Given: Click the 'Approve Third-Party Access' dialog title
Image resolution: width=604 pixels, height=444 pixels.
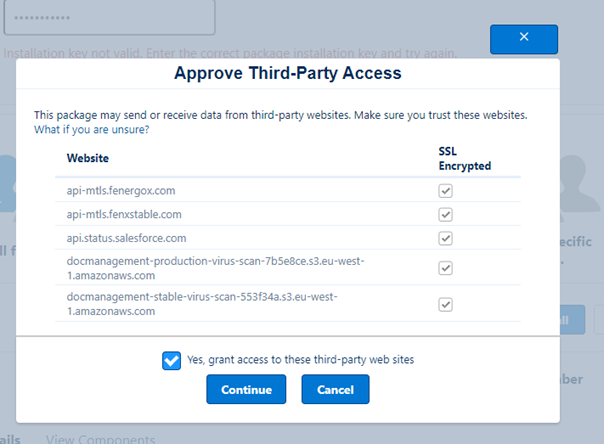Looking at the screenshot, I should pyautogui.click(x=288, y=73).
